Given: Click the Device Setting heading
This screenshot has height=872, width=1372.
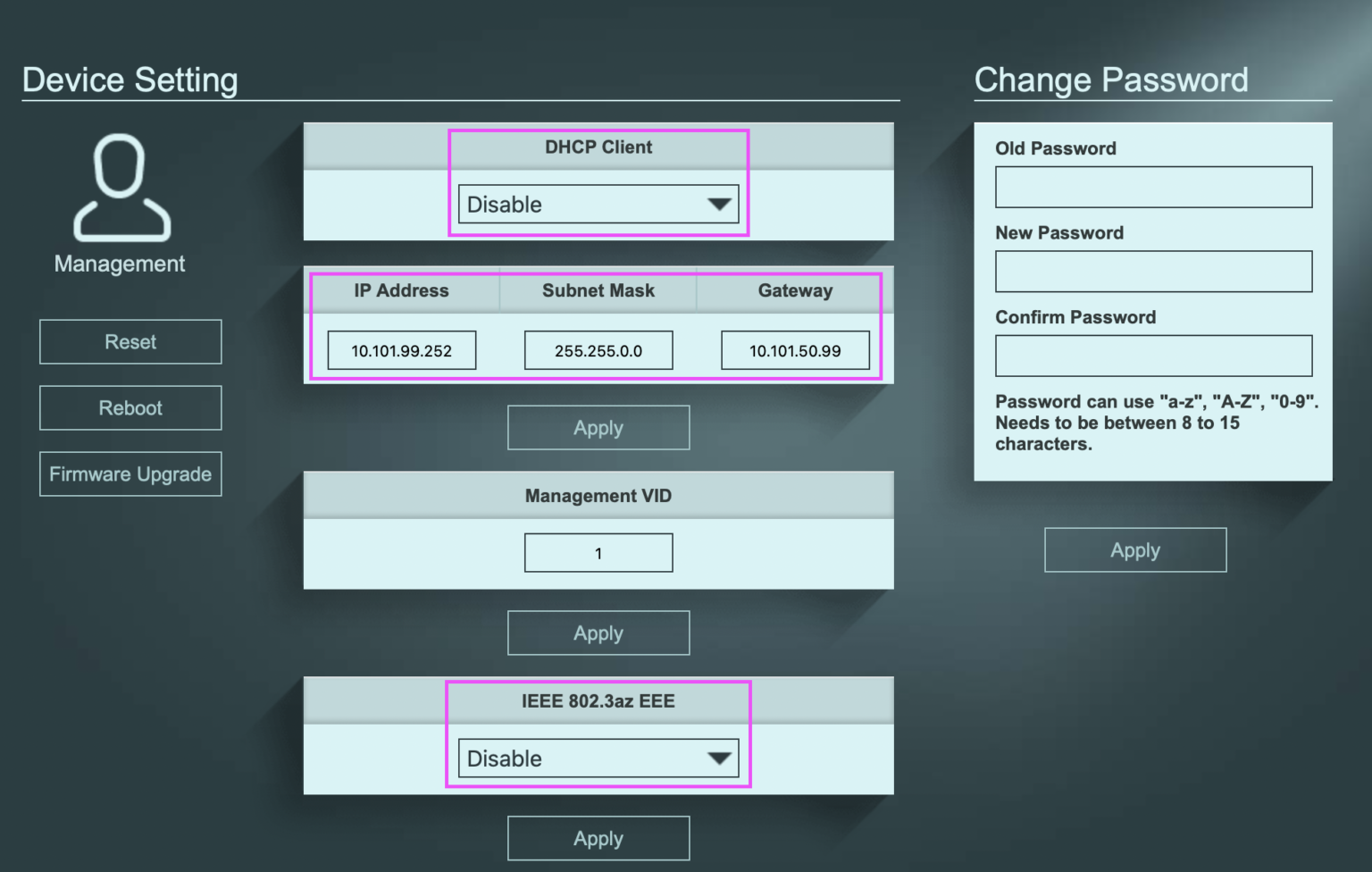Looking at the screenshot, I should click(130, 80).
